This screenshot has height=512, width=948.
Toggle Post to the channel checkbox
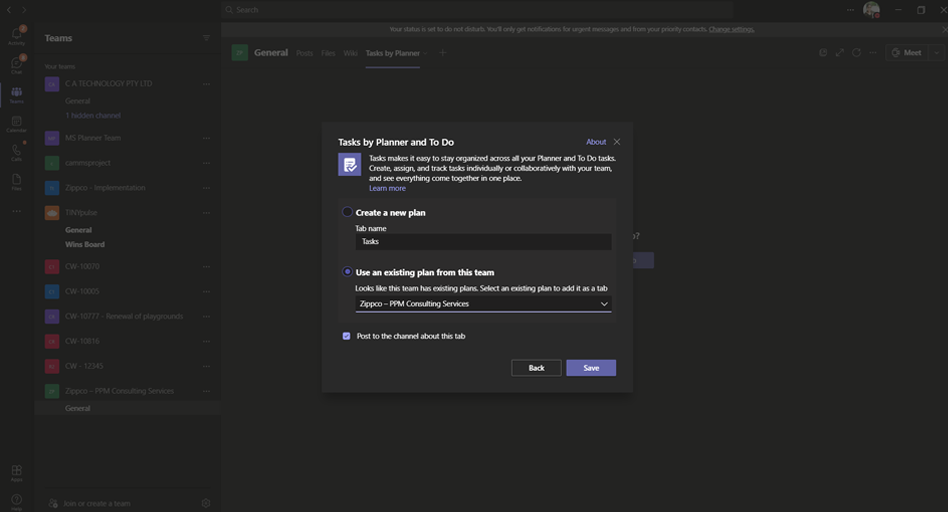tap(346, 336)
